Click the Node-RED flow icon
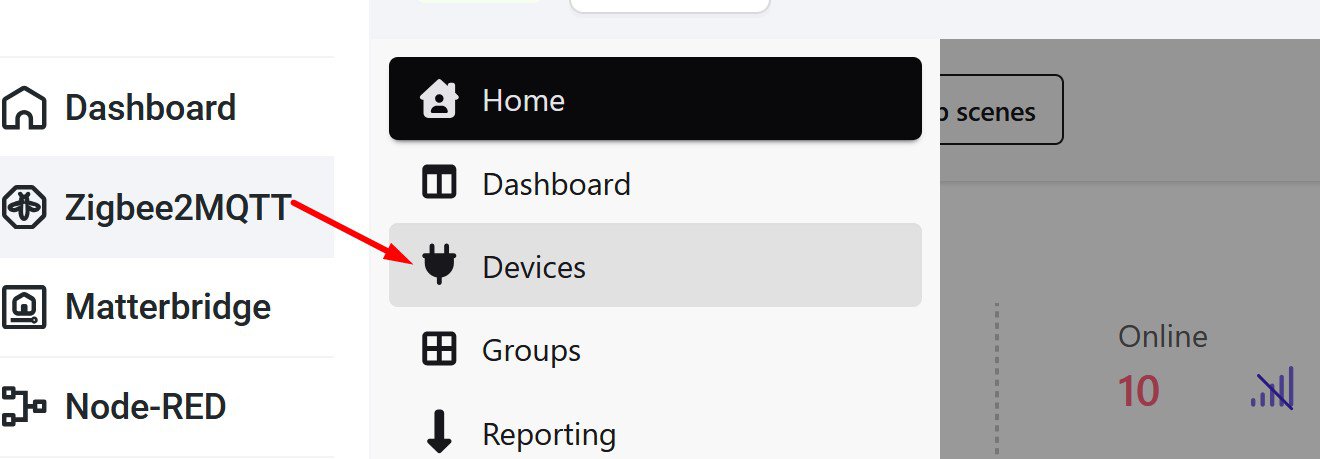Screen dimensions: 1320x459 point(24,407)
